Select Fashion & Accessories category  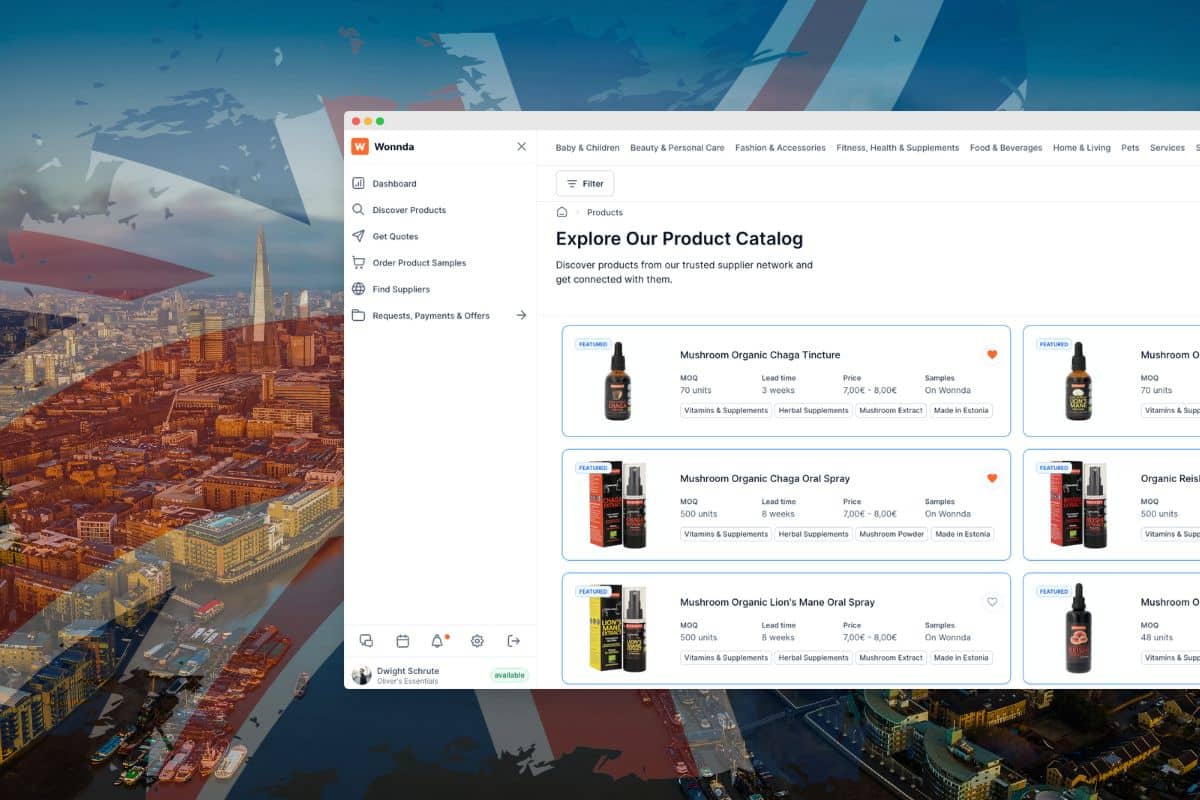pos(780,148)
